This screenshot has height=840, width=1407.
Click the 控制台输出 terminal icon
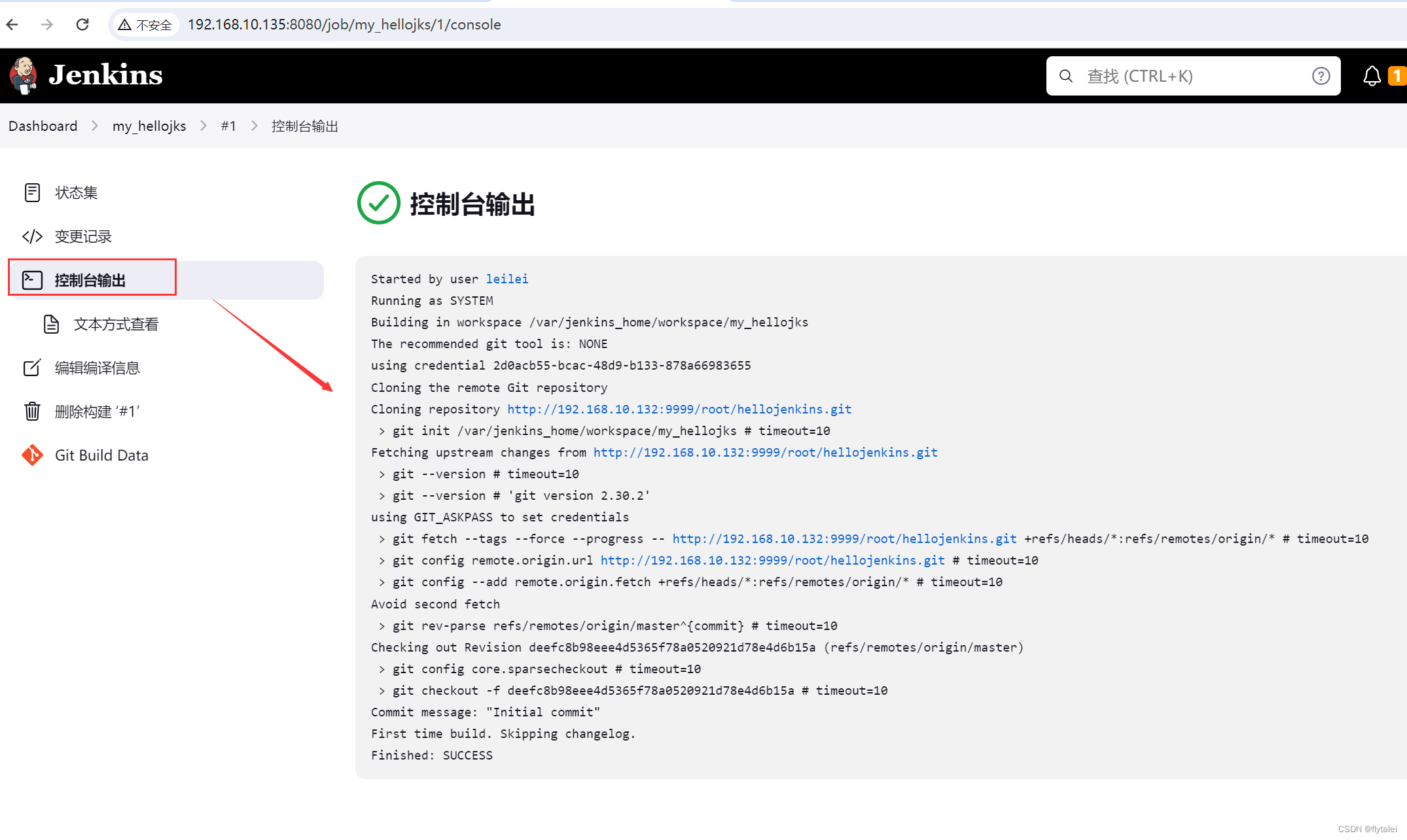pos(32,280)
